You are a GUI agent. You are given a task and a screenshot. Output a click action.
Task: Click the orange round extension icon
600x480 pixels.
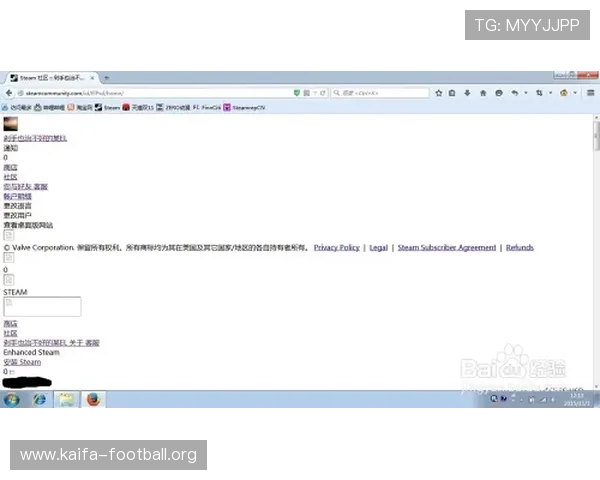tap(564, 93)
